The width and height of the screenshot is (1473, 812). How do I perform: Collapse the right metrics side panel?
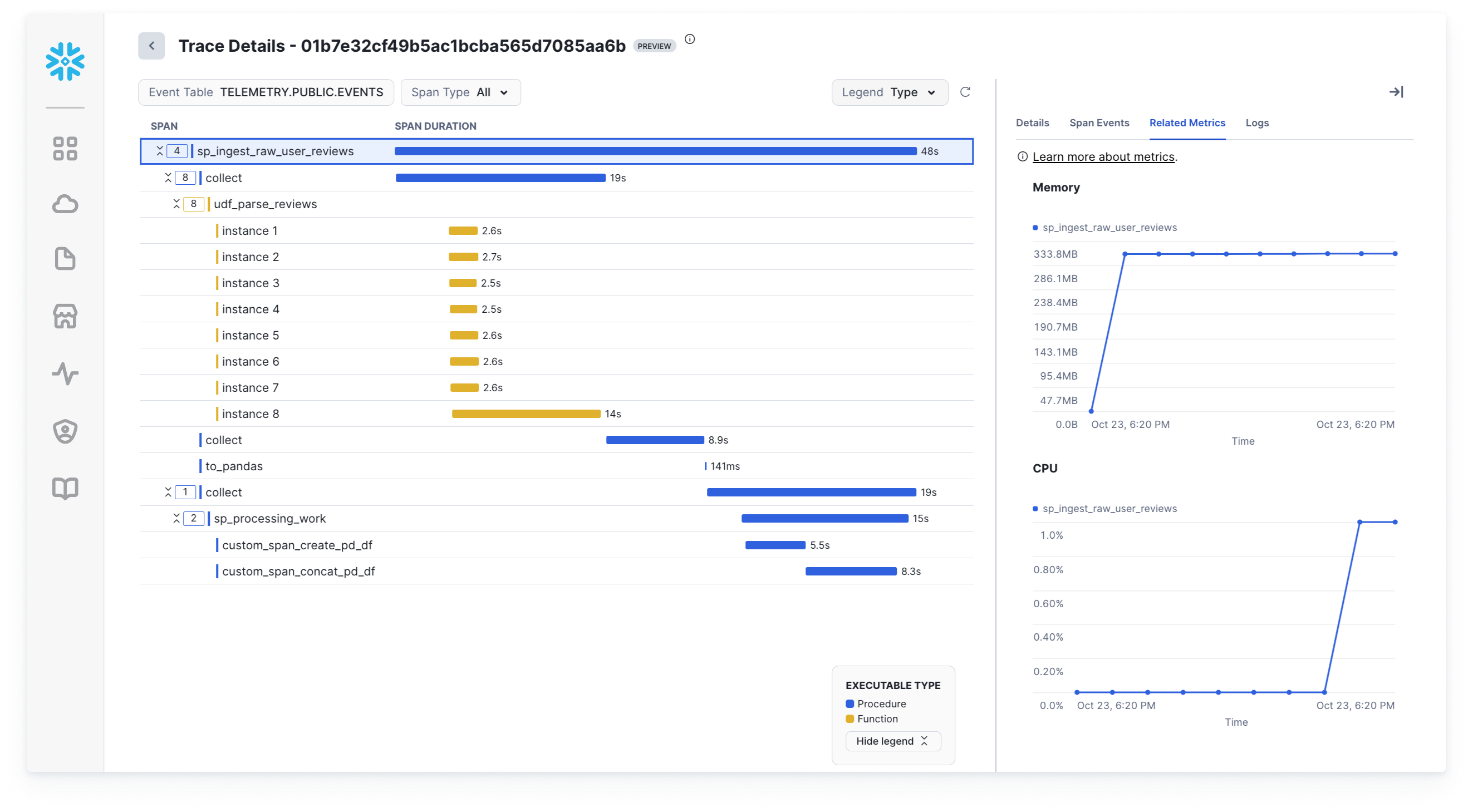(1396, 92)
